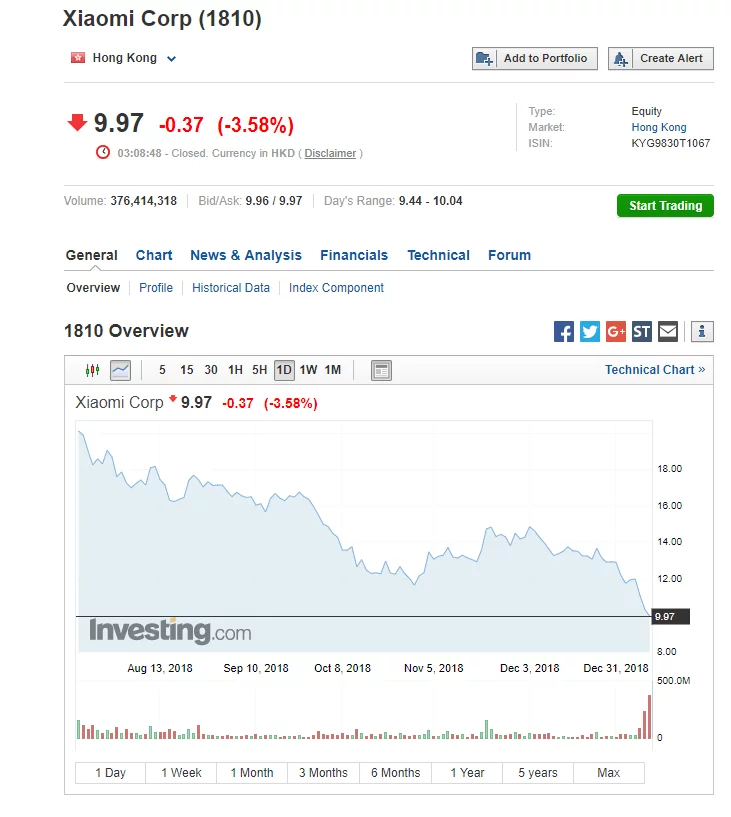Open the Financials tab
This screenshot has height=817, width=731.
(x=354, y=255)
